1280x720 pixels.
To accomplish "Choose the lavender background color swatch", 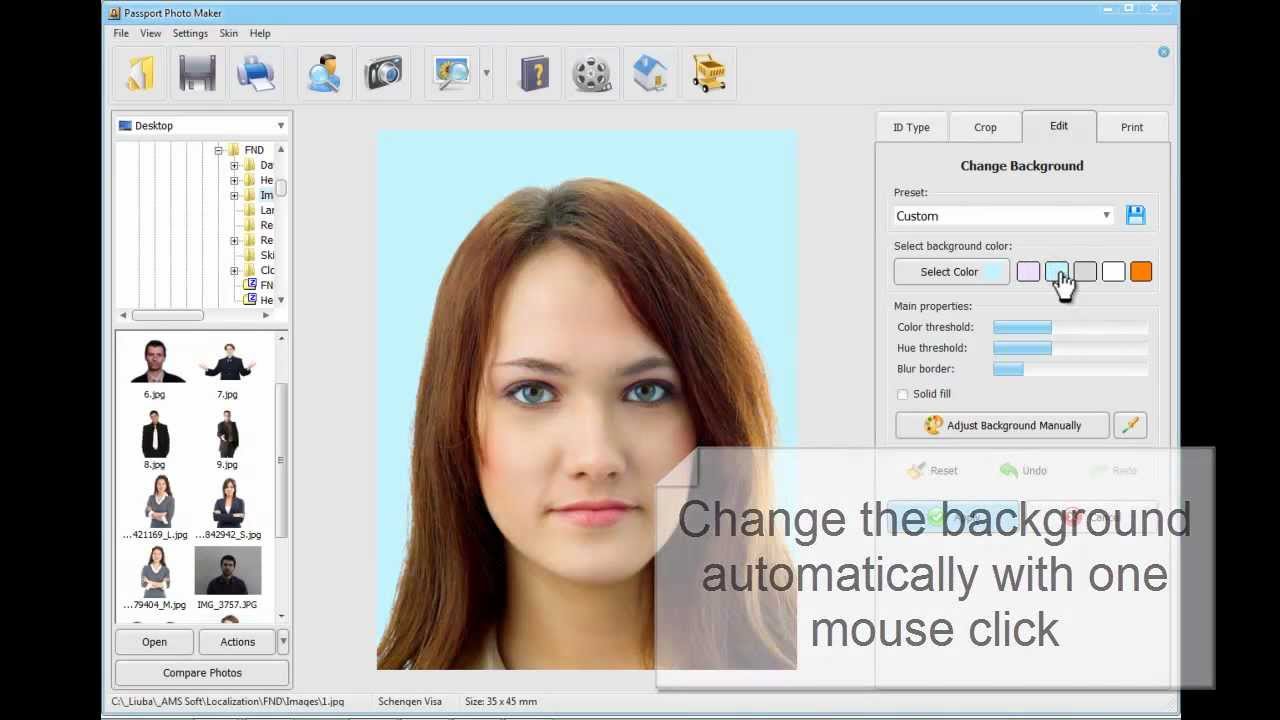I will [x=1028, y=272].
